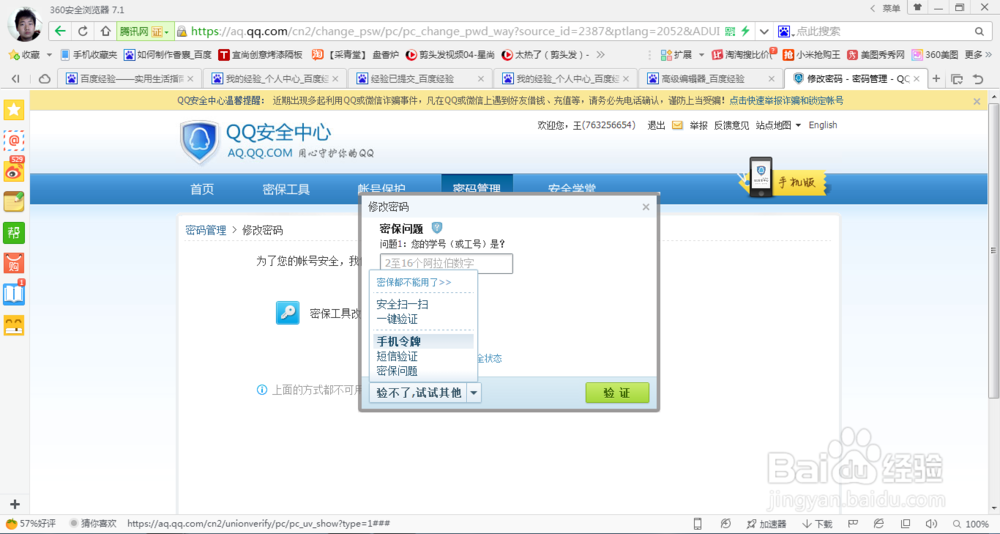Click the tab scroll-left arrow
The image size is (1000, 534).
(x=15, y=78)
